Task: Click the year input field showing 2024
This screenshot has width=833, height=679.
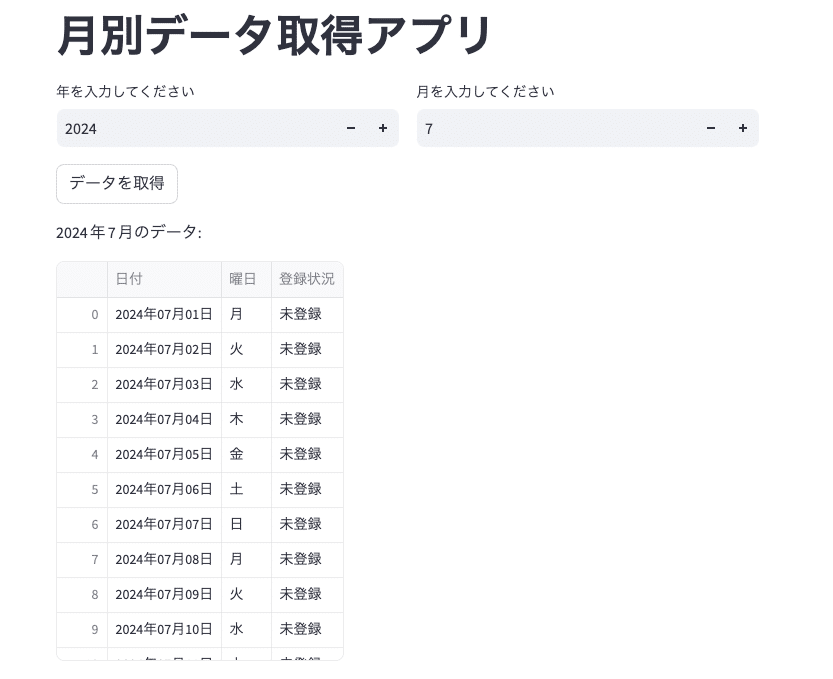Action: pos(196,128)
